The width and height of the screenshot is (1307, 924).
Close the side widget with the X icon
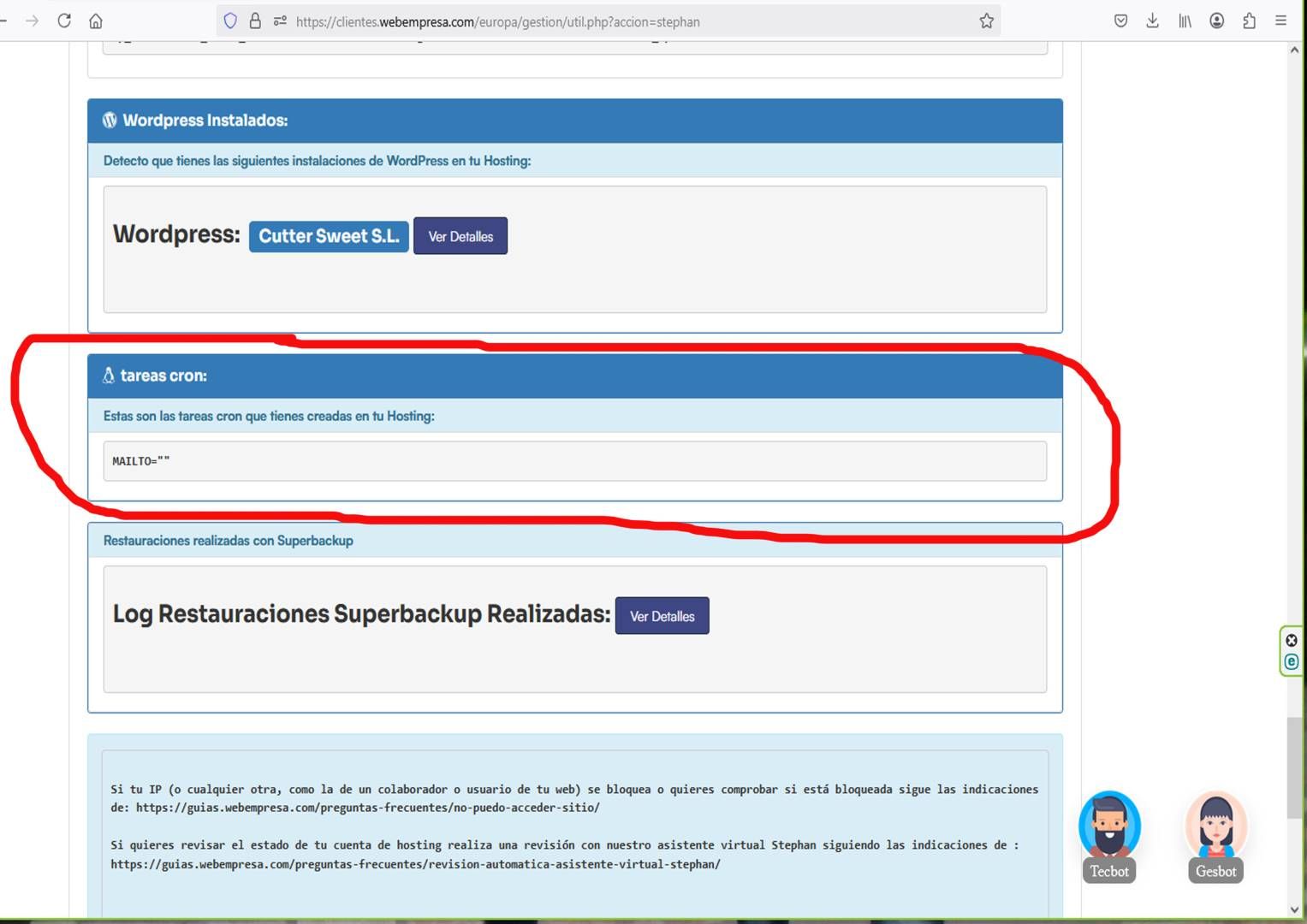point(1292,640)
